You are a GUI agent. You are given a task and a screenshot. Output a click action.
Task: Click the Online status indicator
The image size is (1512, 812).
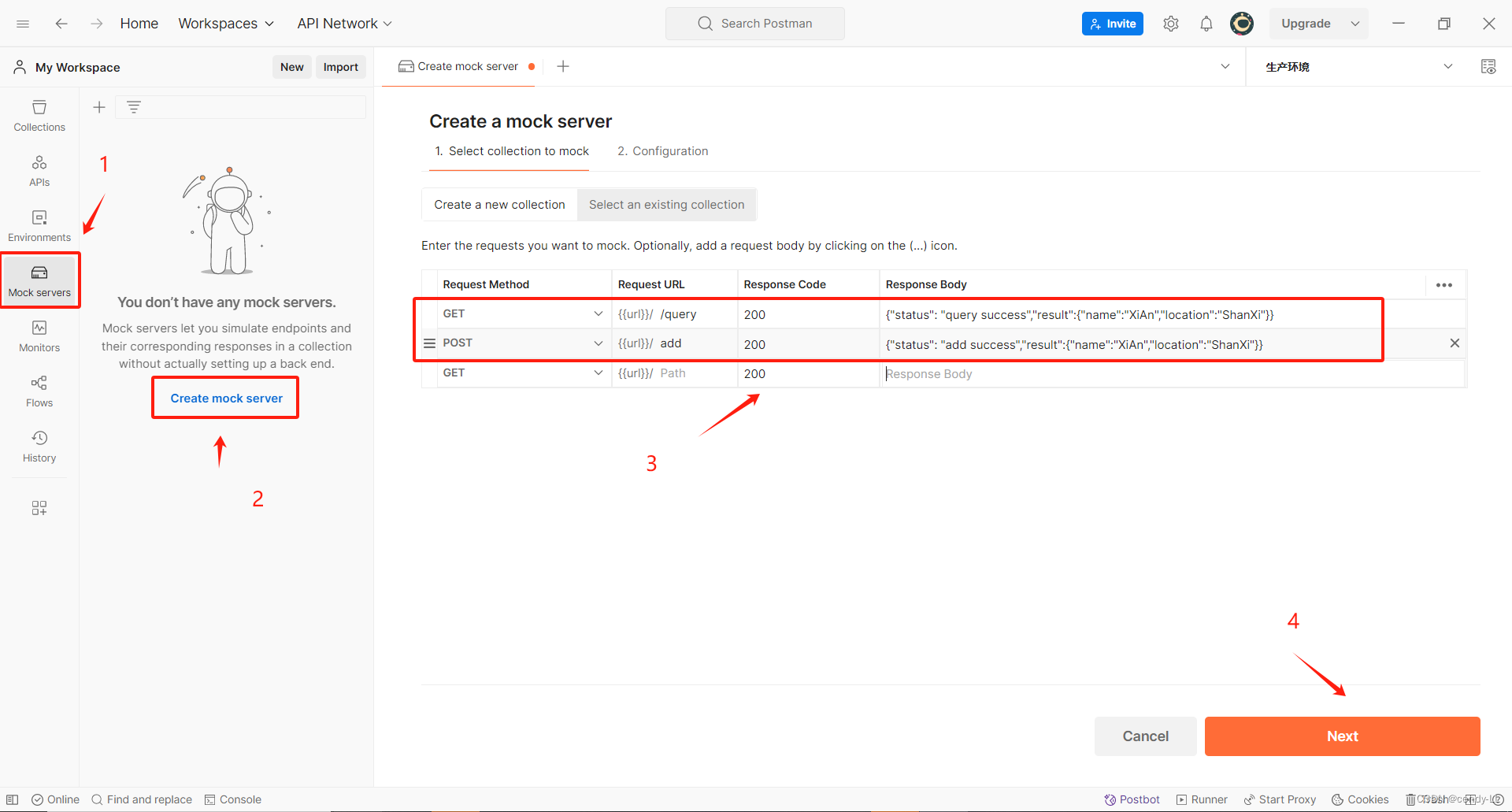[x=55, y=799]
